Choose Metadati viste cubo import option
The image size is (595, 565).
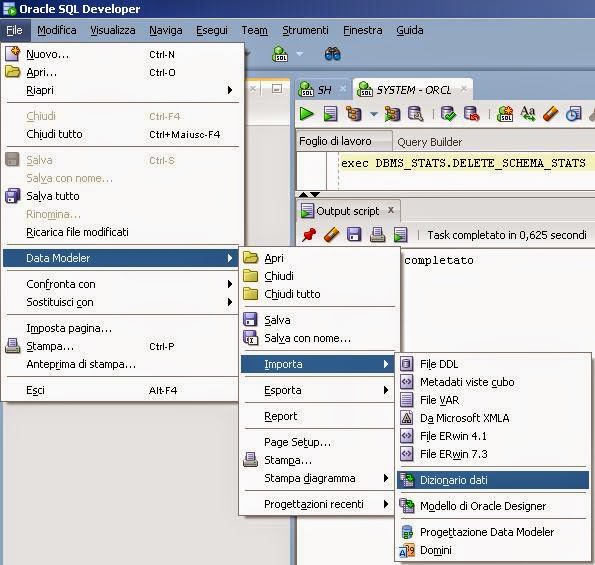(493, 382)
